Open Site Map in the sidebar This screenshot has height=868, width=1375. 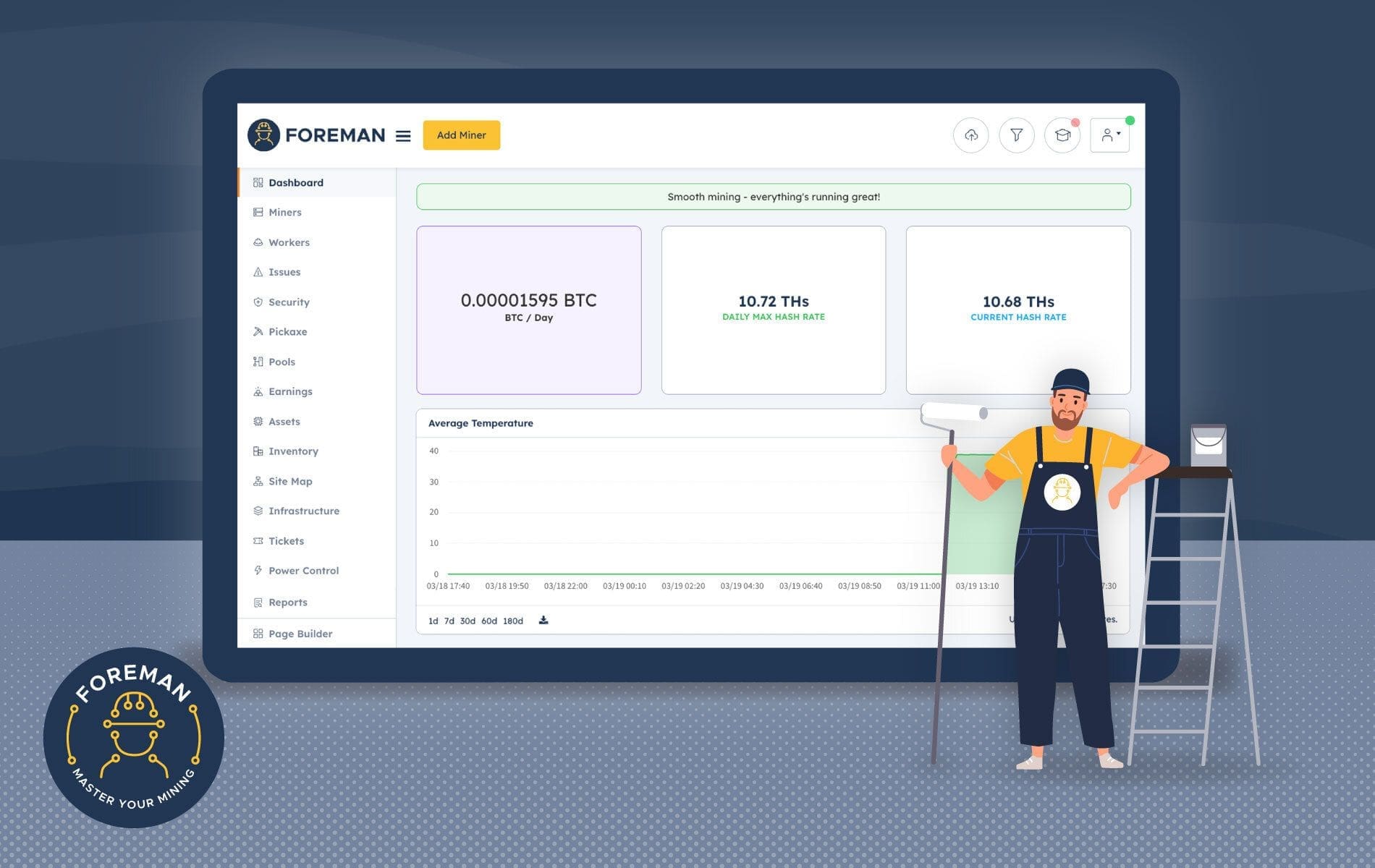pos(290,481)
